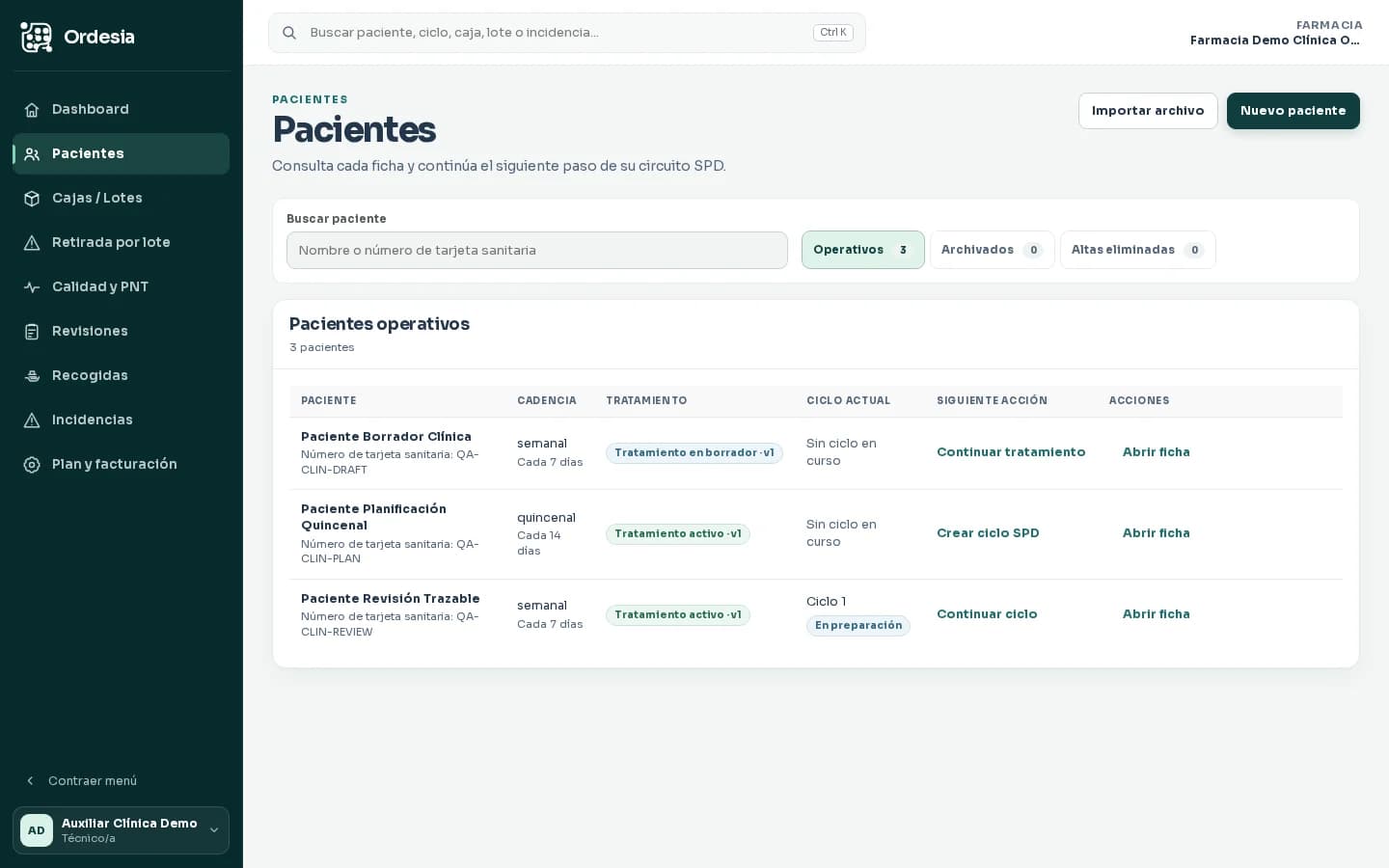Click the Paciente Revisión Trazable name
Screen dimensions: 1389x868
coord(391,599)
